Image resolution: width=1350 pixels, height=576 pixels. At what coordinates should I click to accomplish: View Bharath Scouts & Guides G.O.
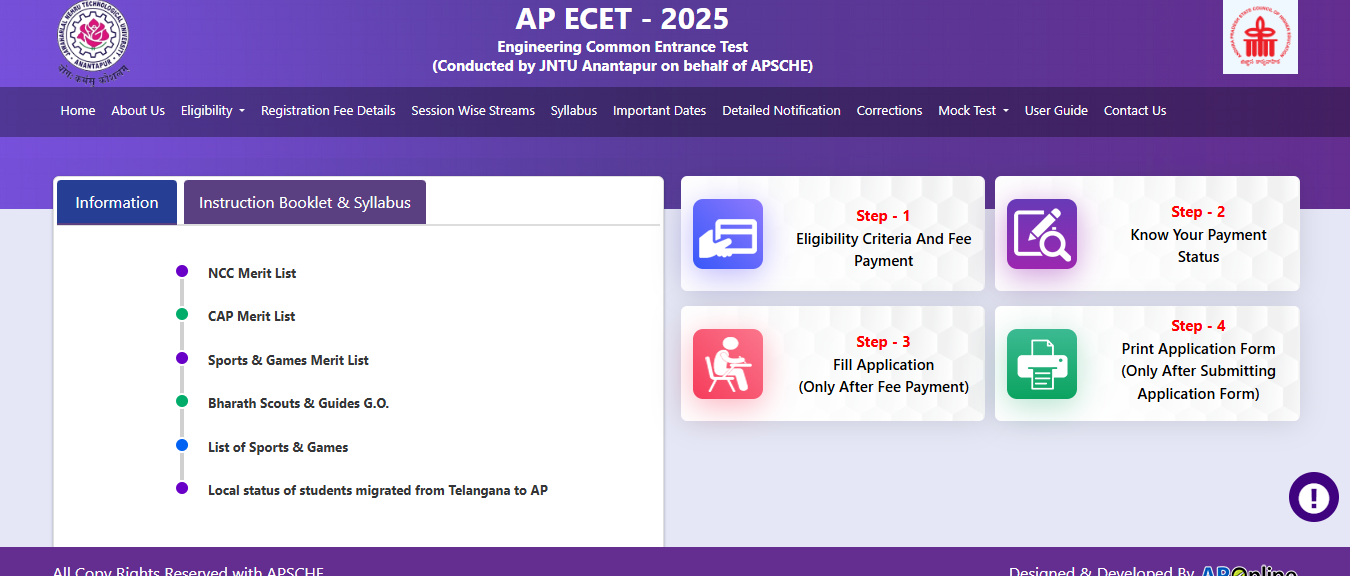(298, 403)
